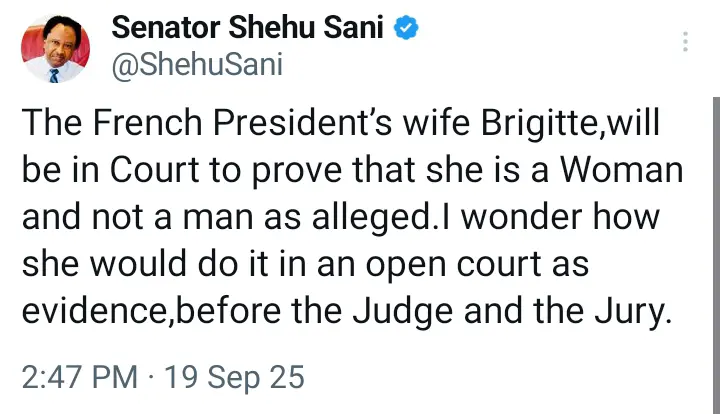Open the three-dot more options menu
Image resolution: width=720 pixels, height=414 pixels.
click(x=686, y=42)
